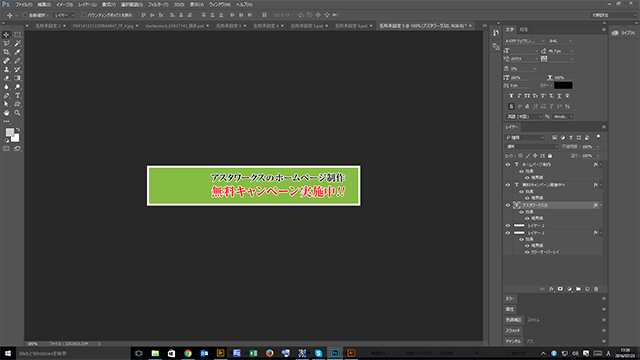
Task: Open the ヘルプ menu
Action: tap(244, 4)
